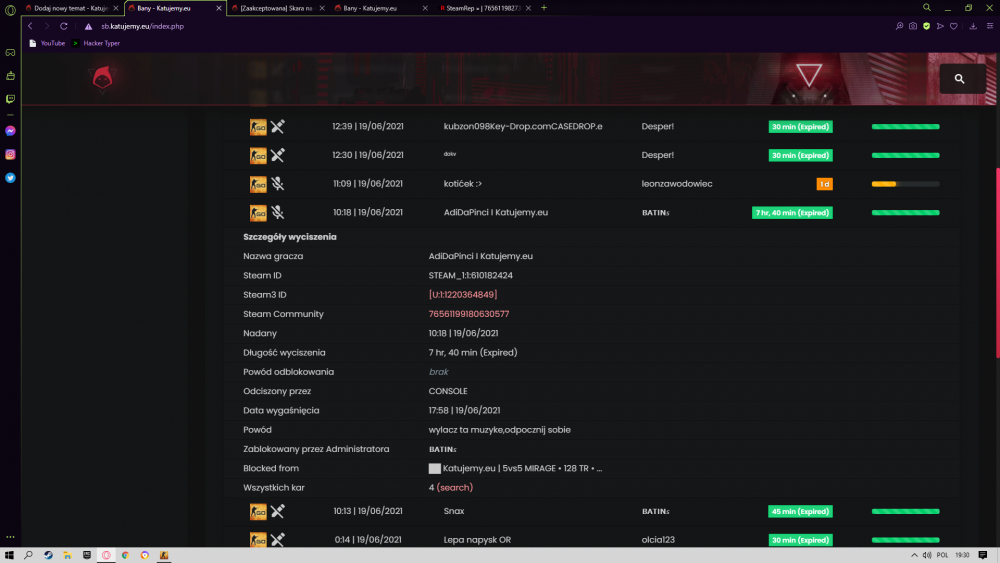
Task: Click the green progress bar in AdiDaPinci row
Action: (x=906, y=212)
